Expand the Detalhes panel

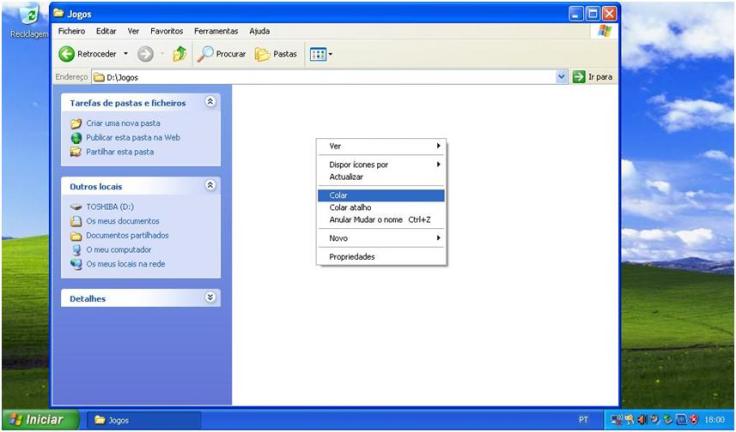click(x=210, y=298)
